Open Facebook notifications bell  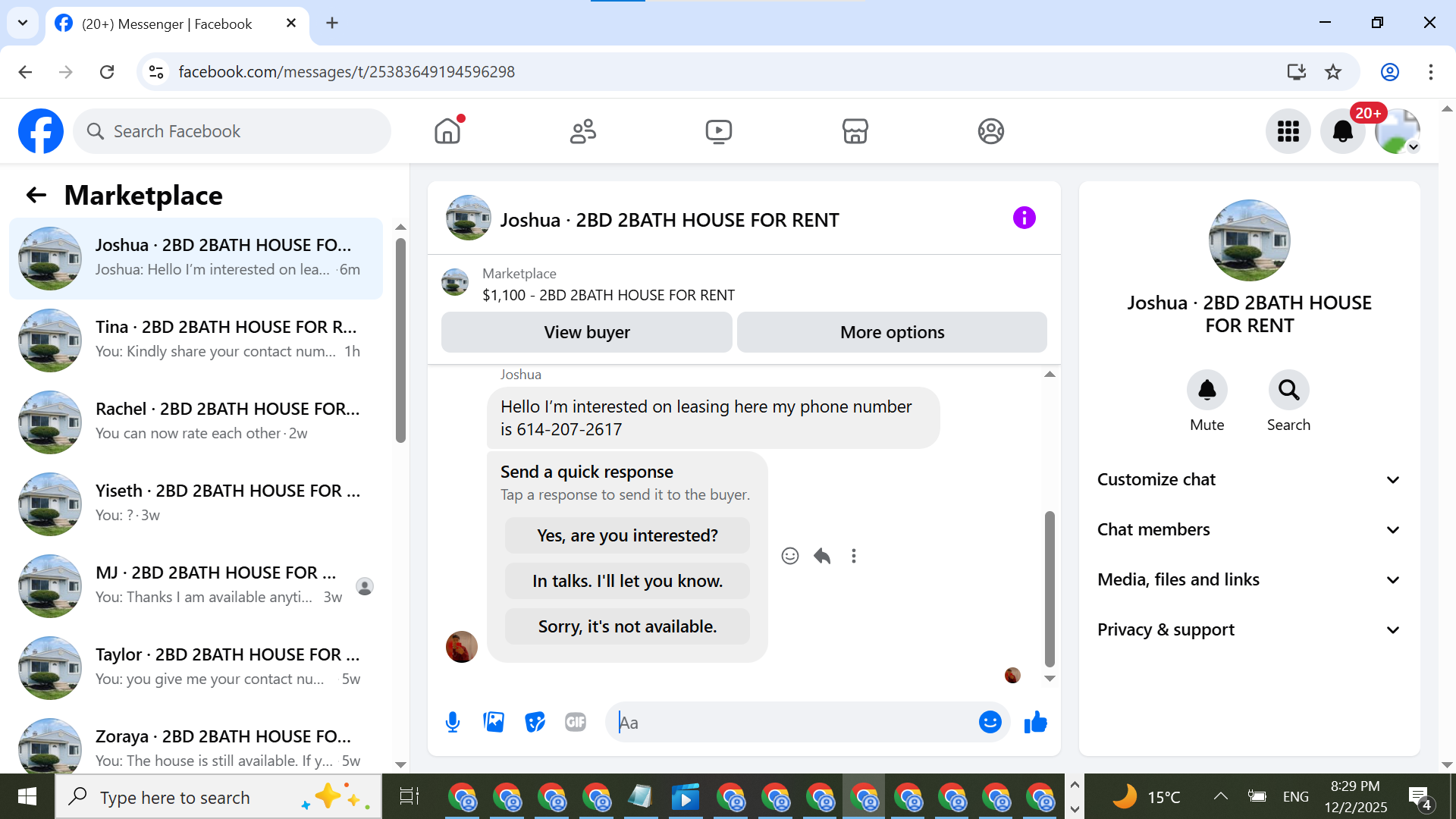1342,131
